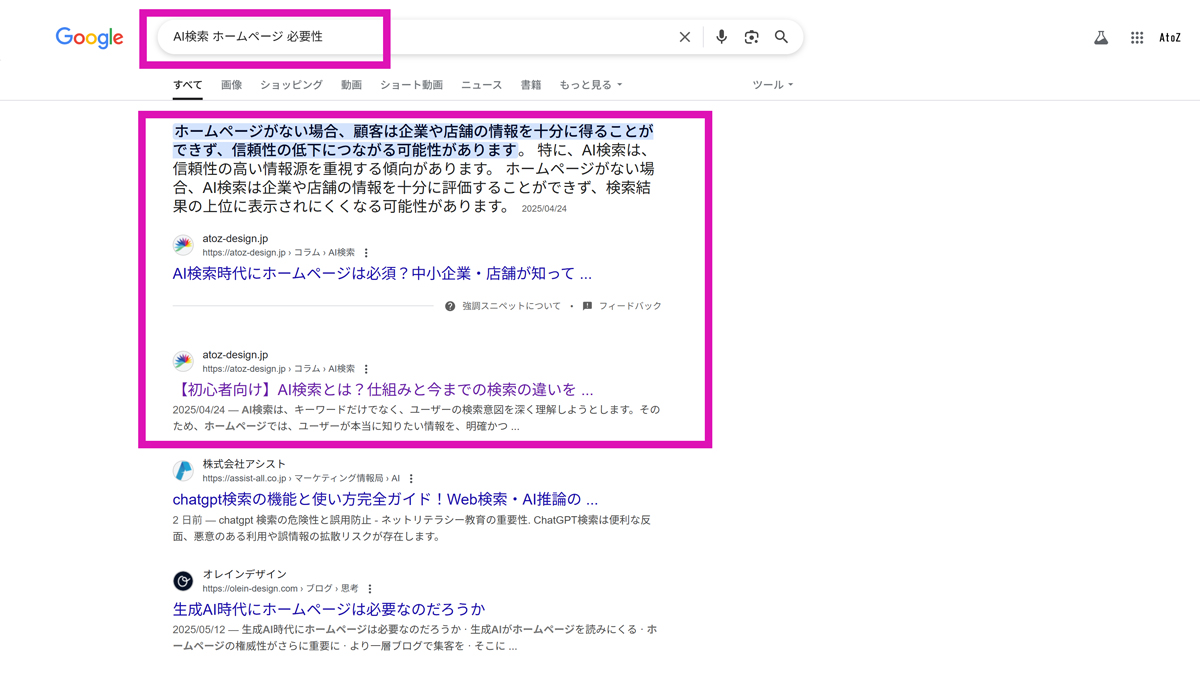
Task: Click the フィードバック flag icon
Action: point(587,306)
